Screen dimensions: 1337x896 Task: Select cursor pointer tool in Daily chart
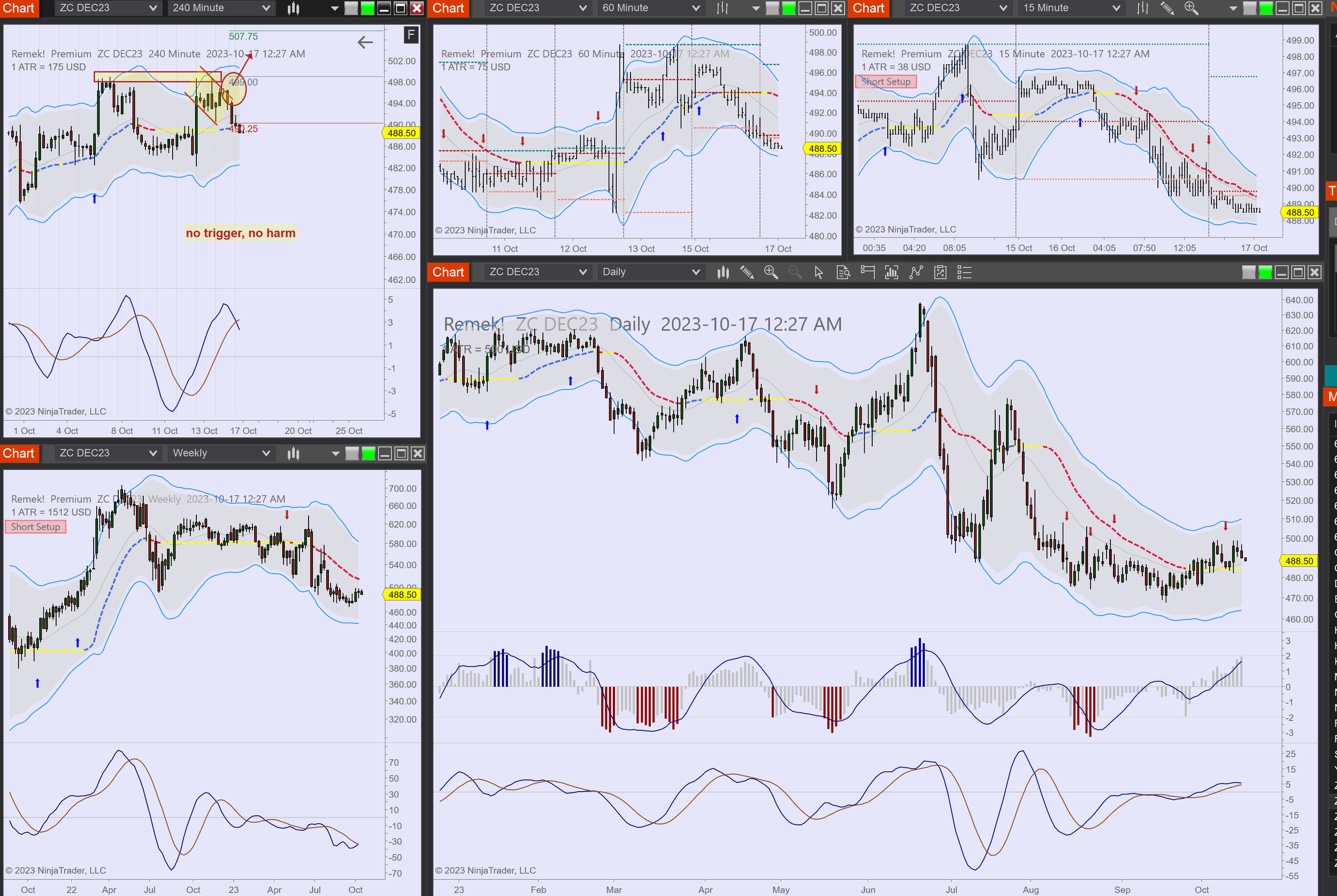pyautogui.click(x=819, y=272)
